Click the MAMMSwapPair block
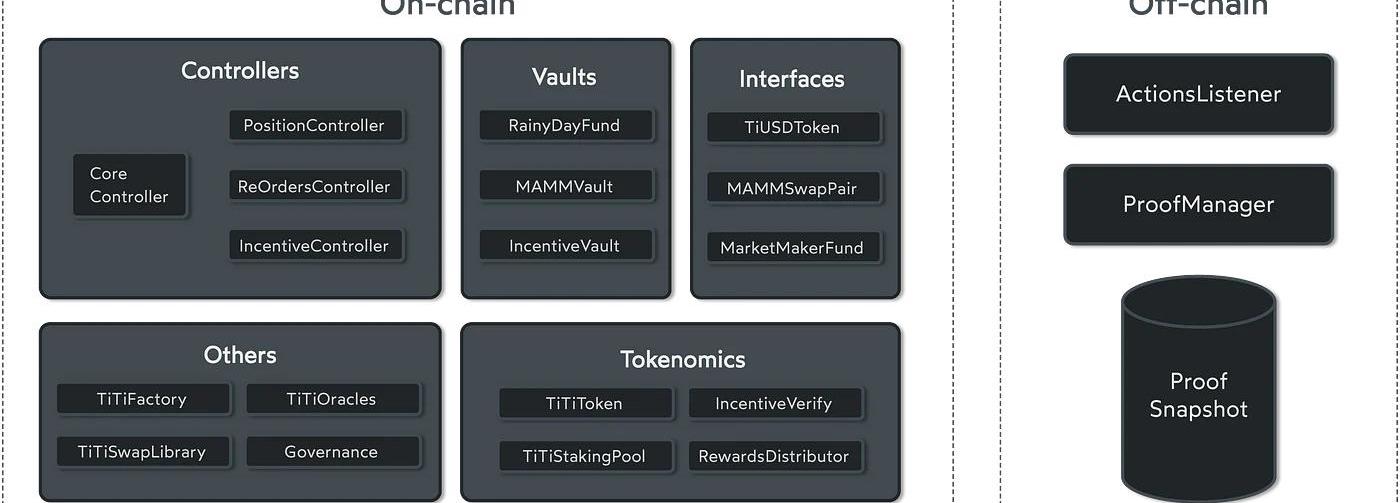 (792, 188)
